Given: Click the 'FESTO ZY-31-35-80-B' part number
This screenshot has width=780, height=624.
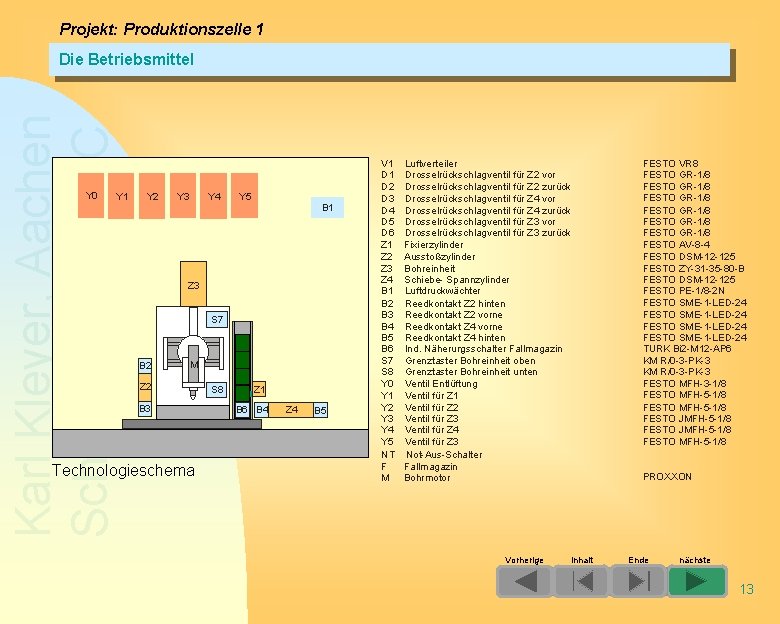Looking at the screenshot, I should pos(694,269).
